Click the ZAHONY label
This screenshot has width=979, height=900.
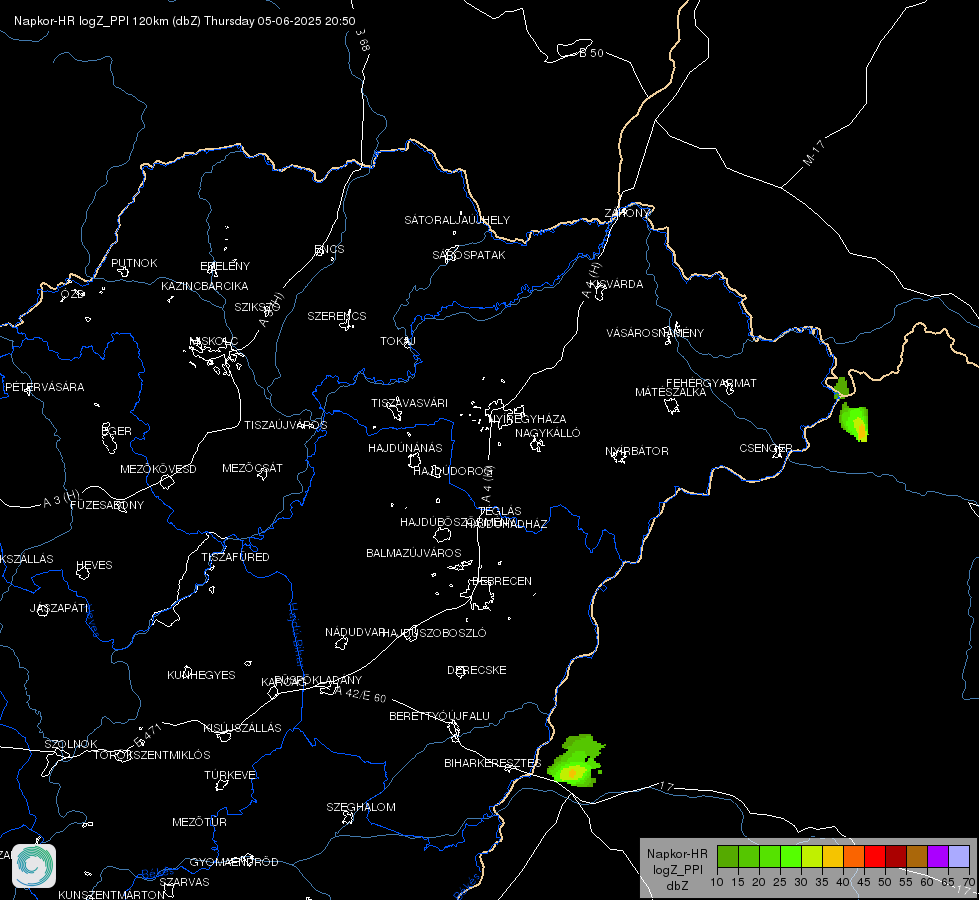[x=627, y=213]
